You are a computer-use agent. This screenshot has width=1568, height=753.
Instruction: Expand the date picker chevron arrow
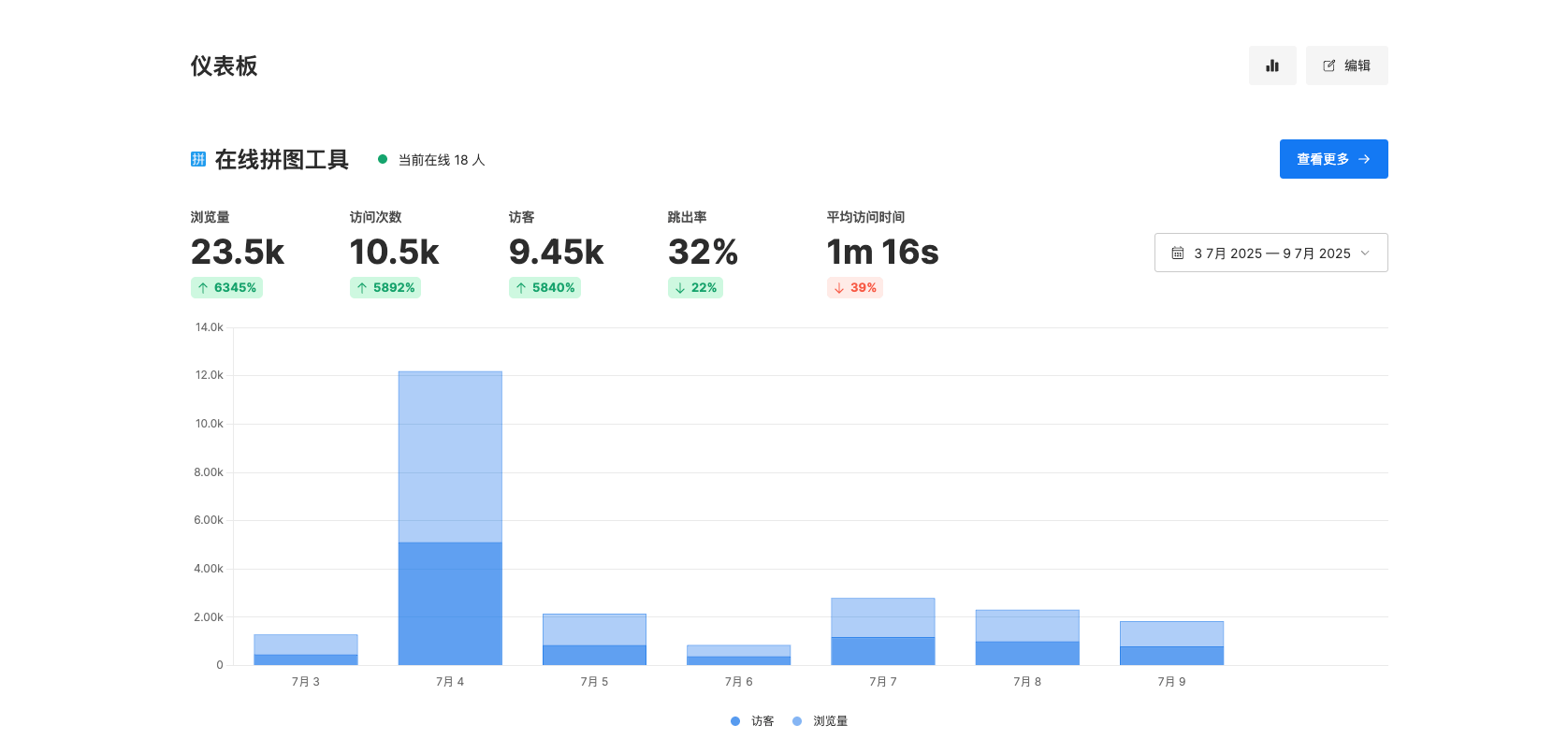click(1365, 253)
